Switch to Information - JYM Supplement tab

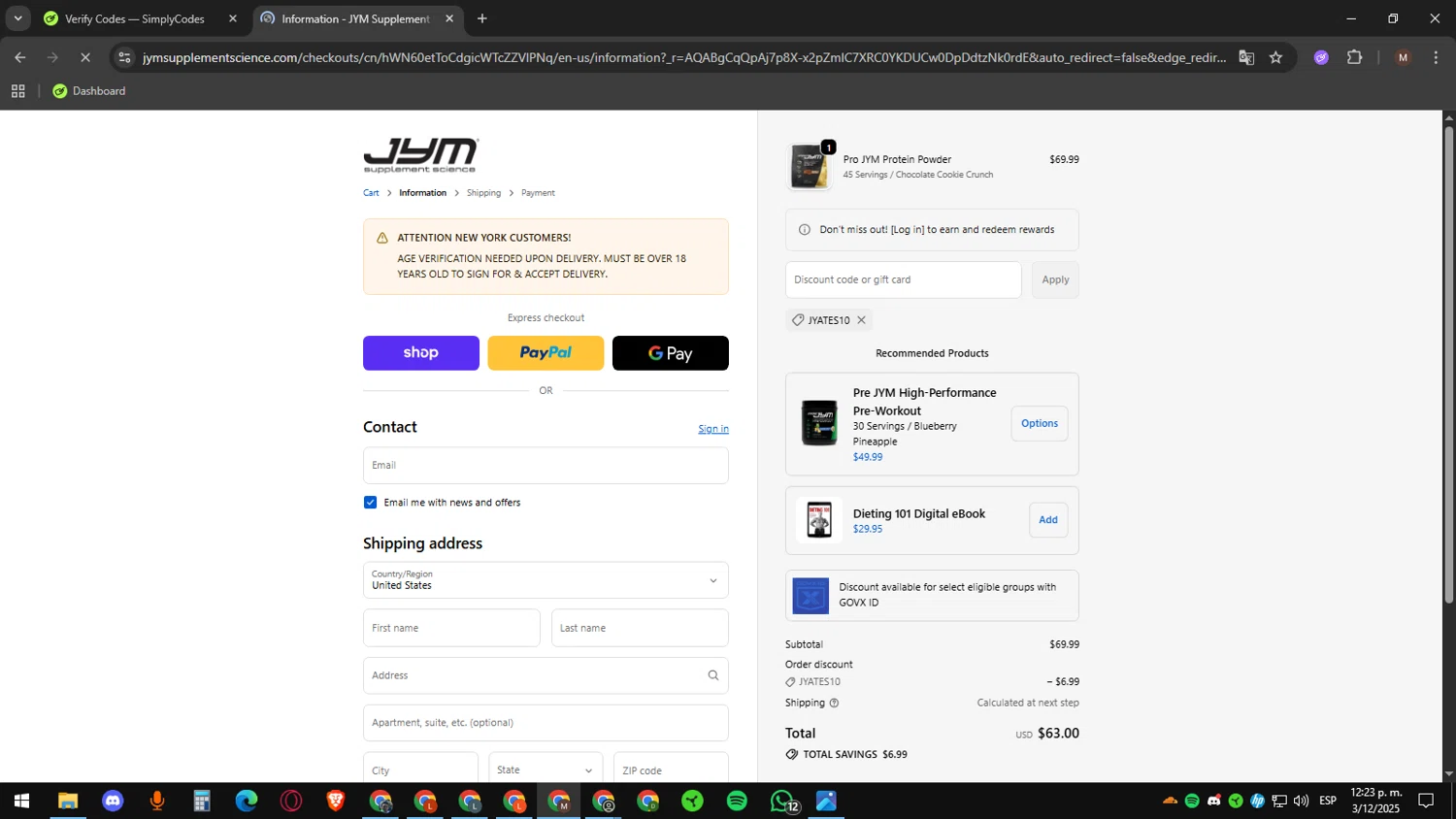355,18
